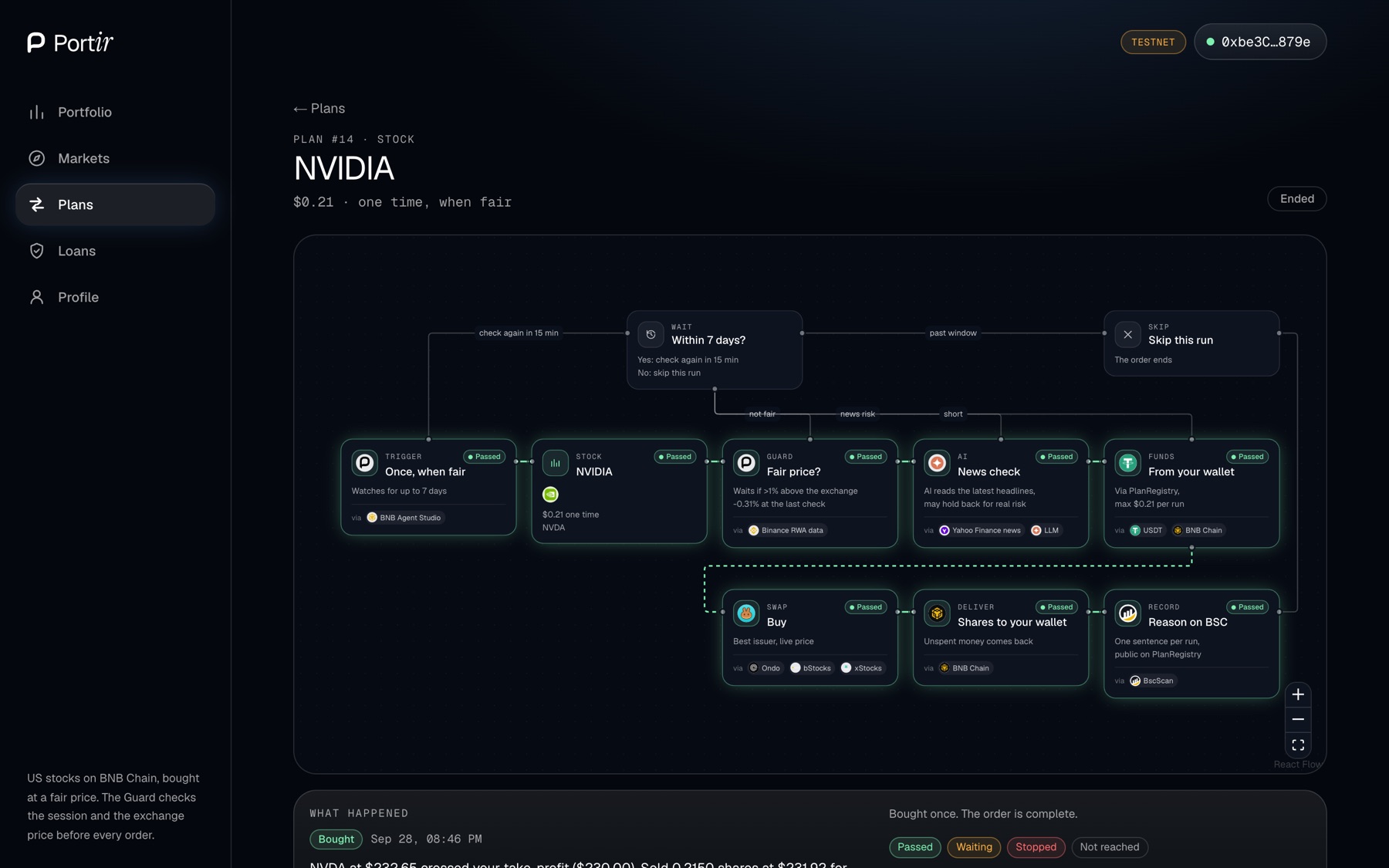
Task: Click the BNB Chain chip in Funds node
Action: coord(1197,530)
